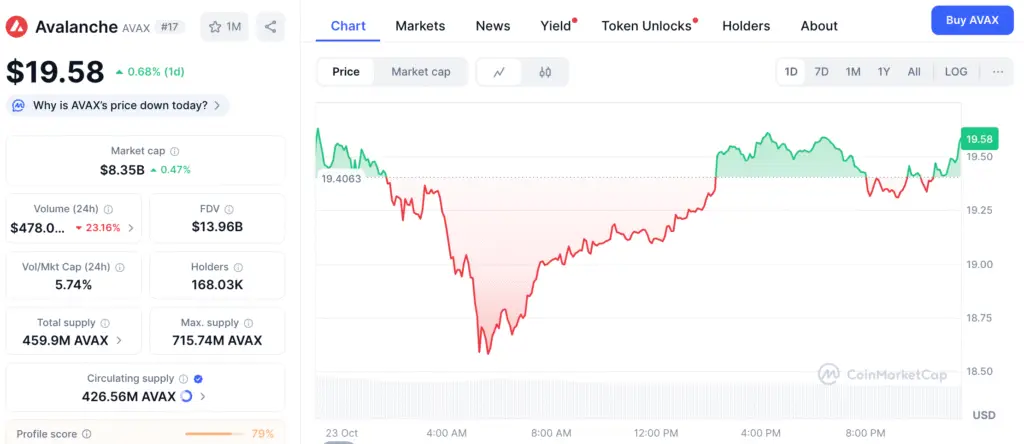Click the share icon
The image size is (1024, 444).
point(270,27)
